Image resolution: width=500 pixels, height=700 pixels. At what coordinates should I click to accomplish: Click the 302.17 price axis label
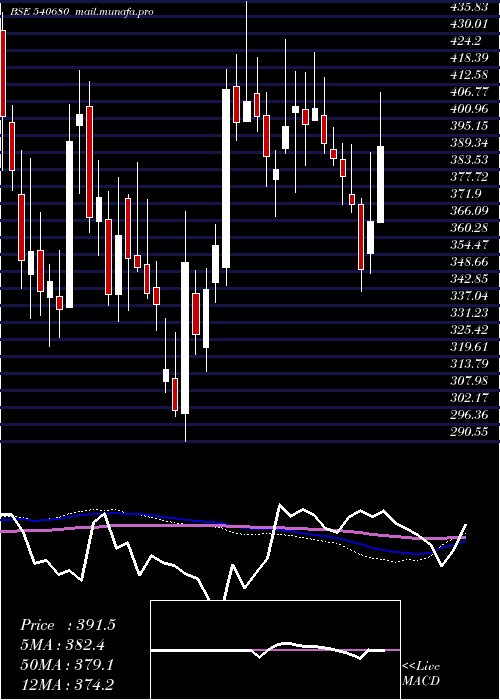468,397
